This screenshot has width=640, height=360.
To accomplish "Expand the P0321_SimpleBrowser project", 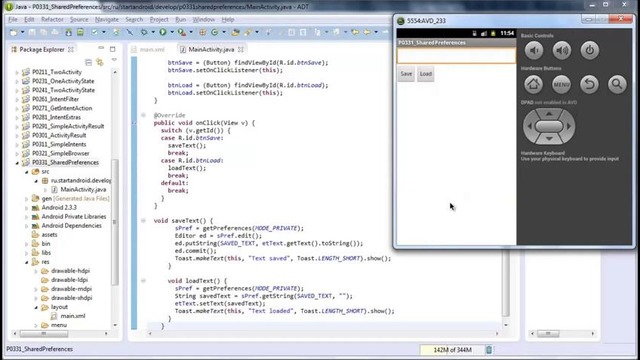I will click(17, 154).
